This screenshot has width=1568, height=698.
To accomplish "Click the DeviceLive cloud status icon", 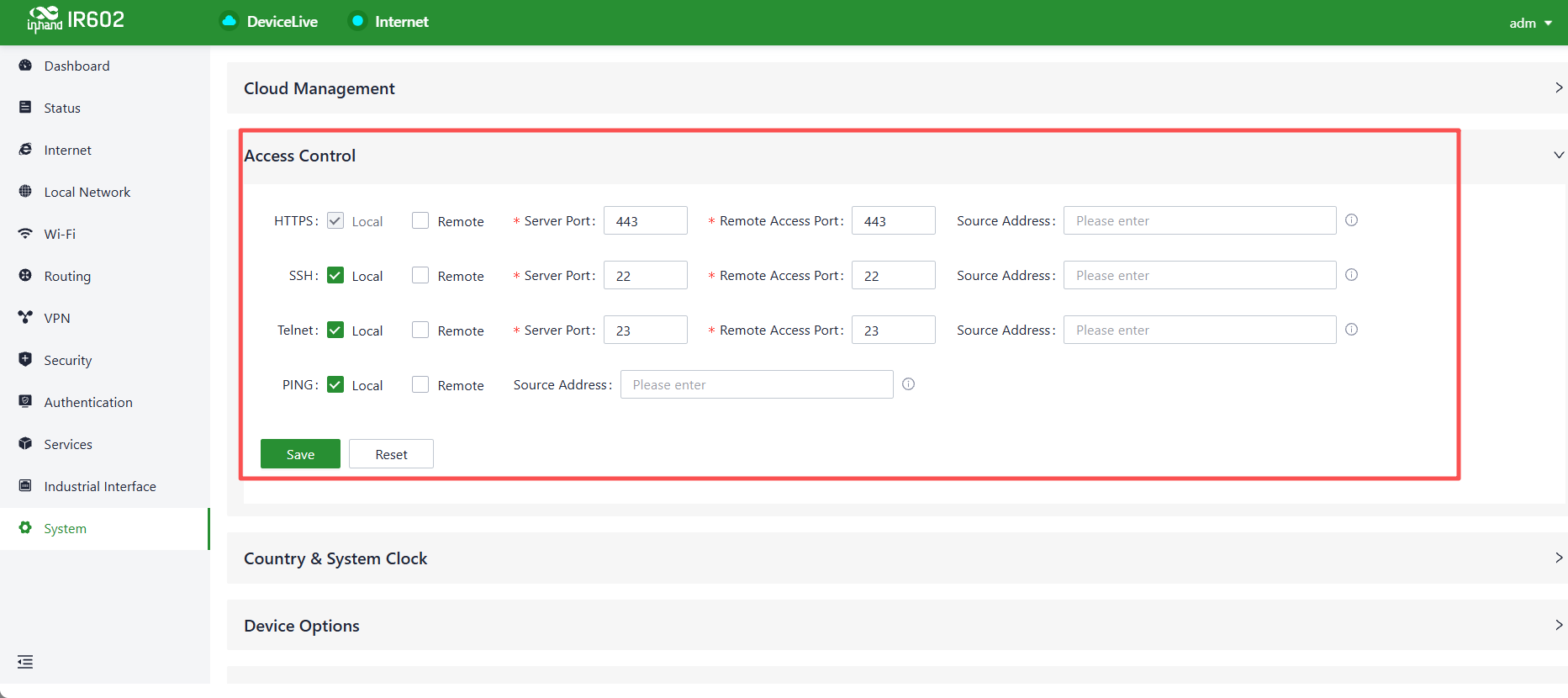I will click(x=229, y=21).
